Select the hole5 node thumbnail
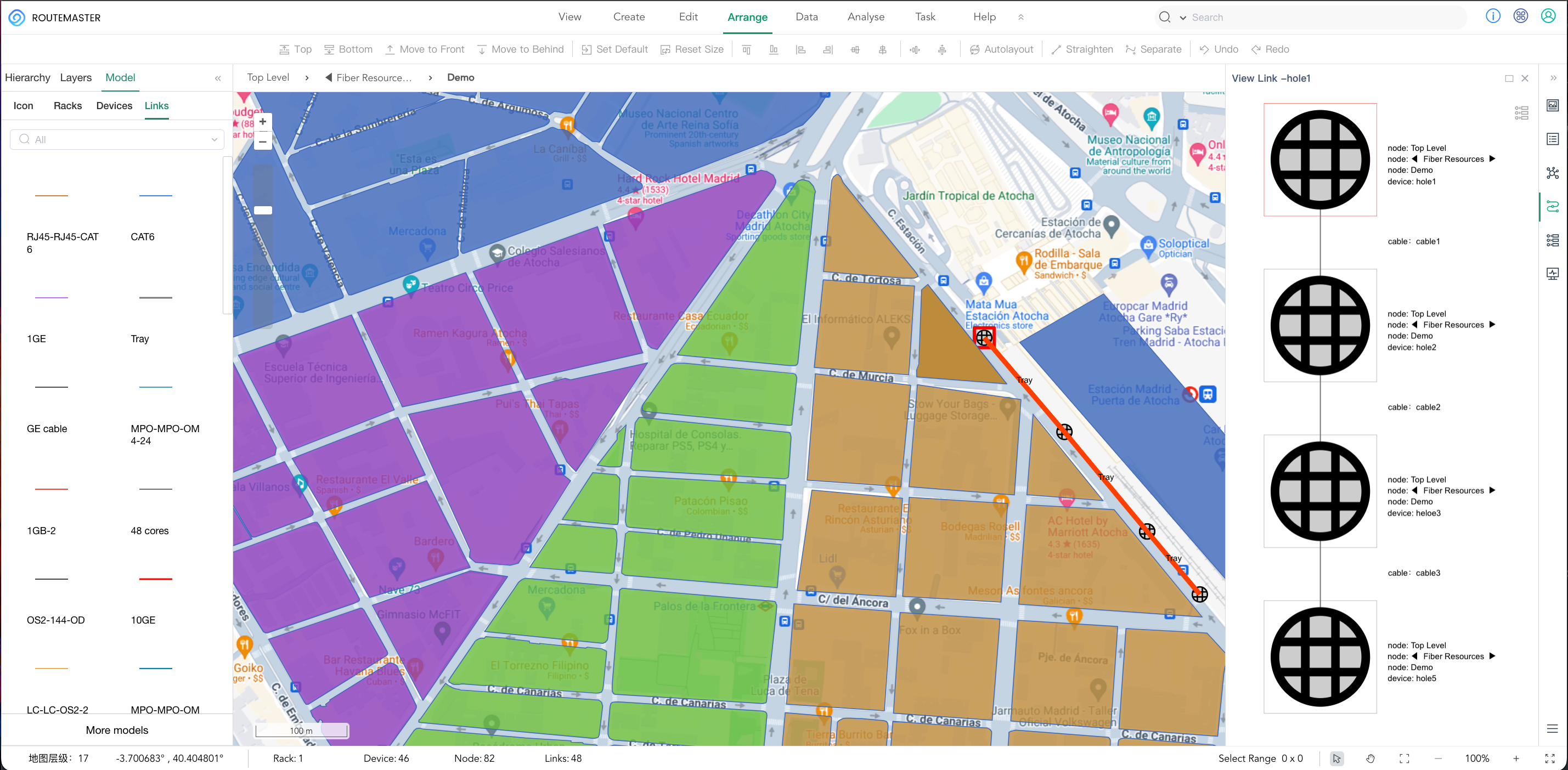 [x=1319, y=657]
